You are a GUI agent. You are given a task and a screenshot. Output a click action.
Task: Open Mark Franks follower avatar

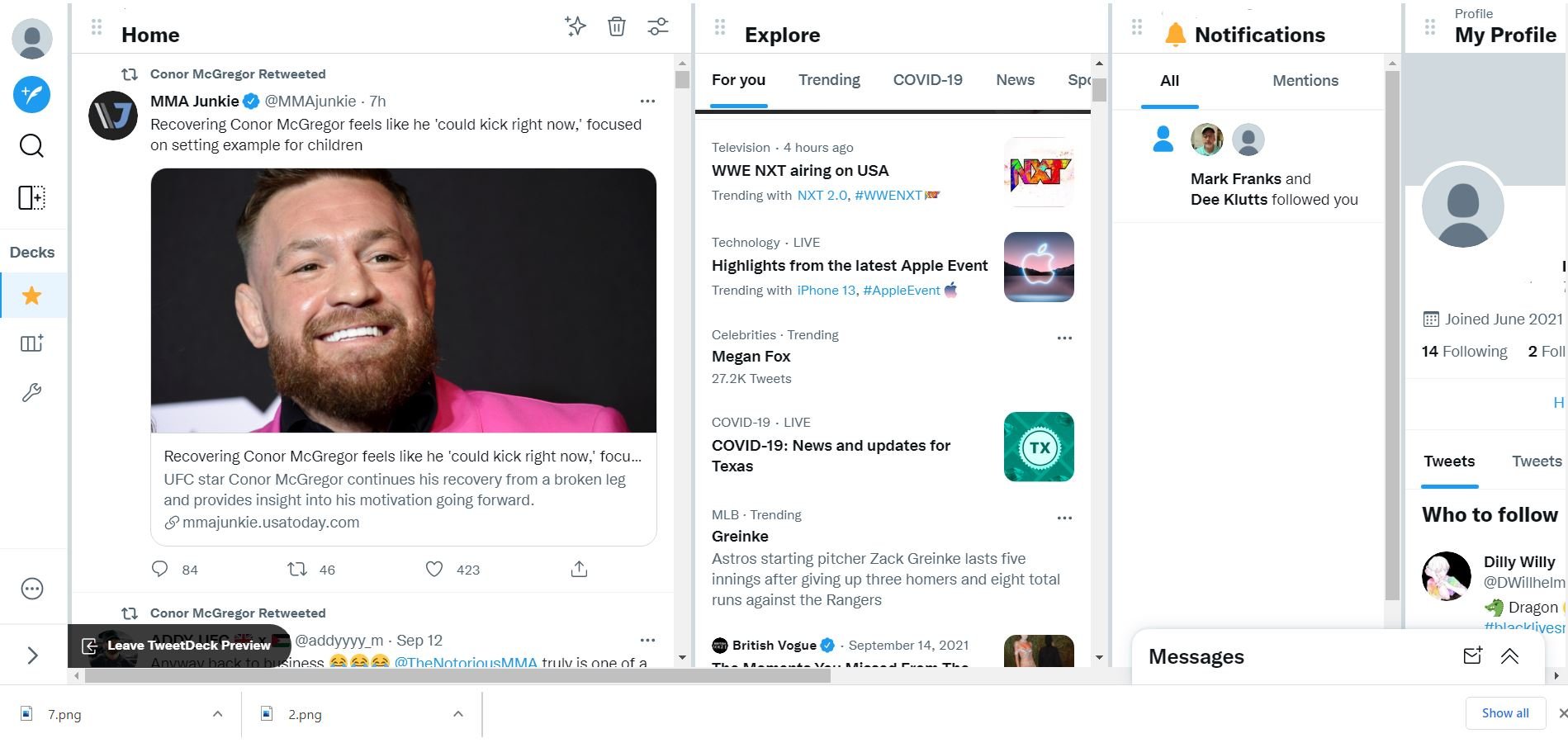(1207, 140)
